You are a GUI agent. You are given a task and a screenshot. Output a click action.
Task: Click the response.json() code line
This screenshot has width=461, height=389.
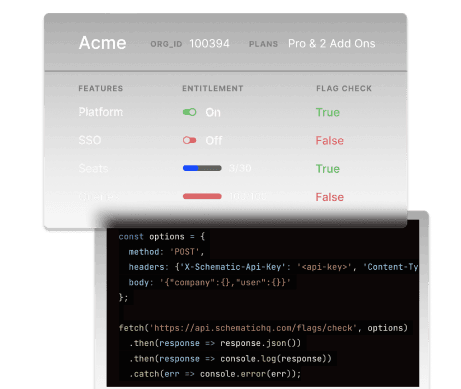215,343
